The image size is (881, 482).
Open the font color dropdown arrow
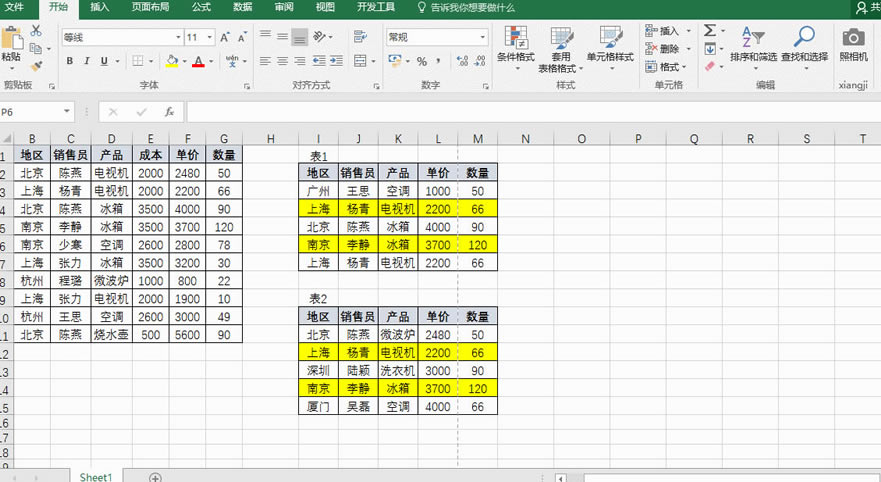pos(211,61)
